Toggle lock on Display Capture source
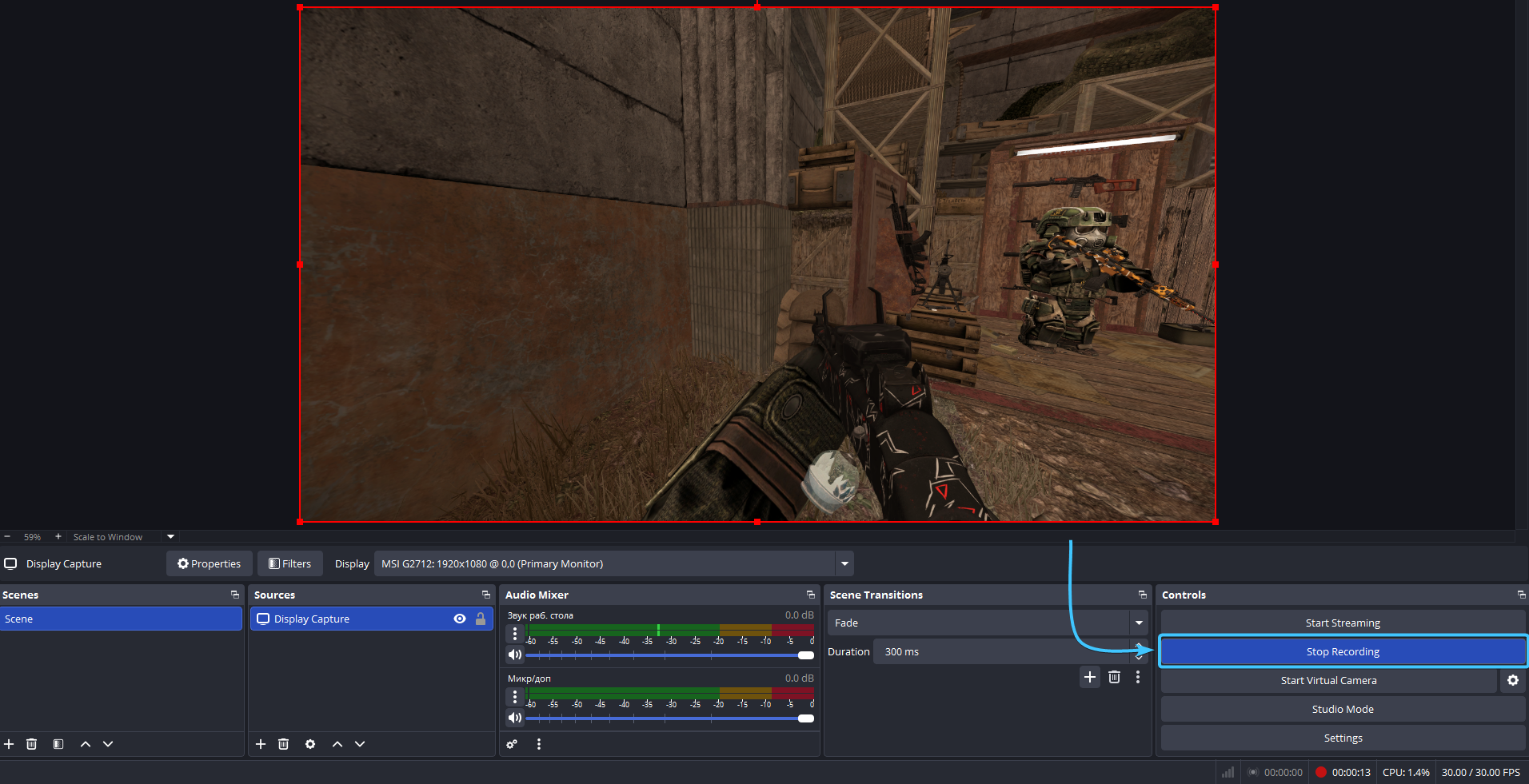 pos(481,619)
